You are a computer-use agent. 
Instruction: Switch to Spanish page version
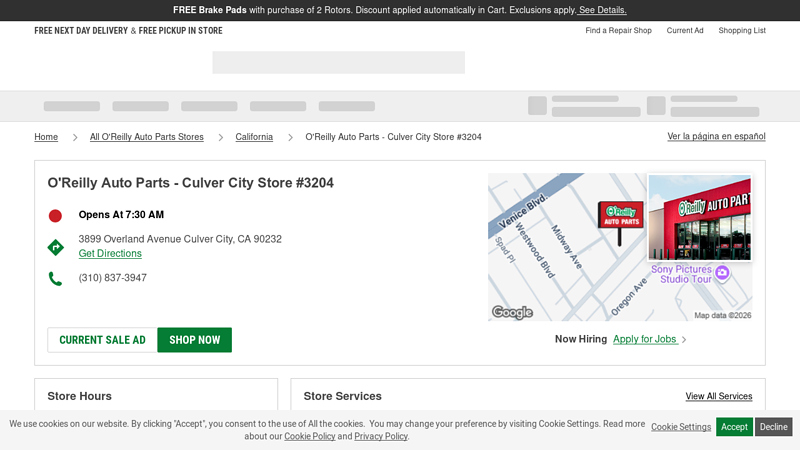716,136
